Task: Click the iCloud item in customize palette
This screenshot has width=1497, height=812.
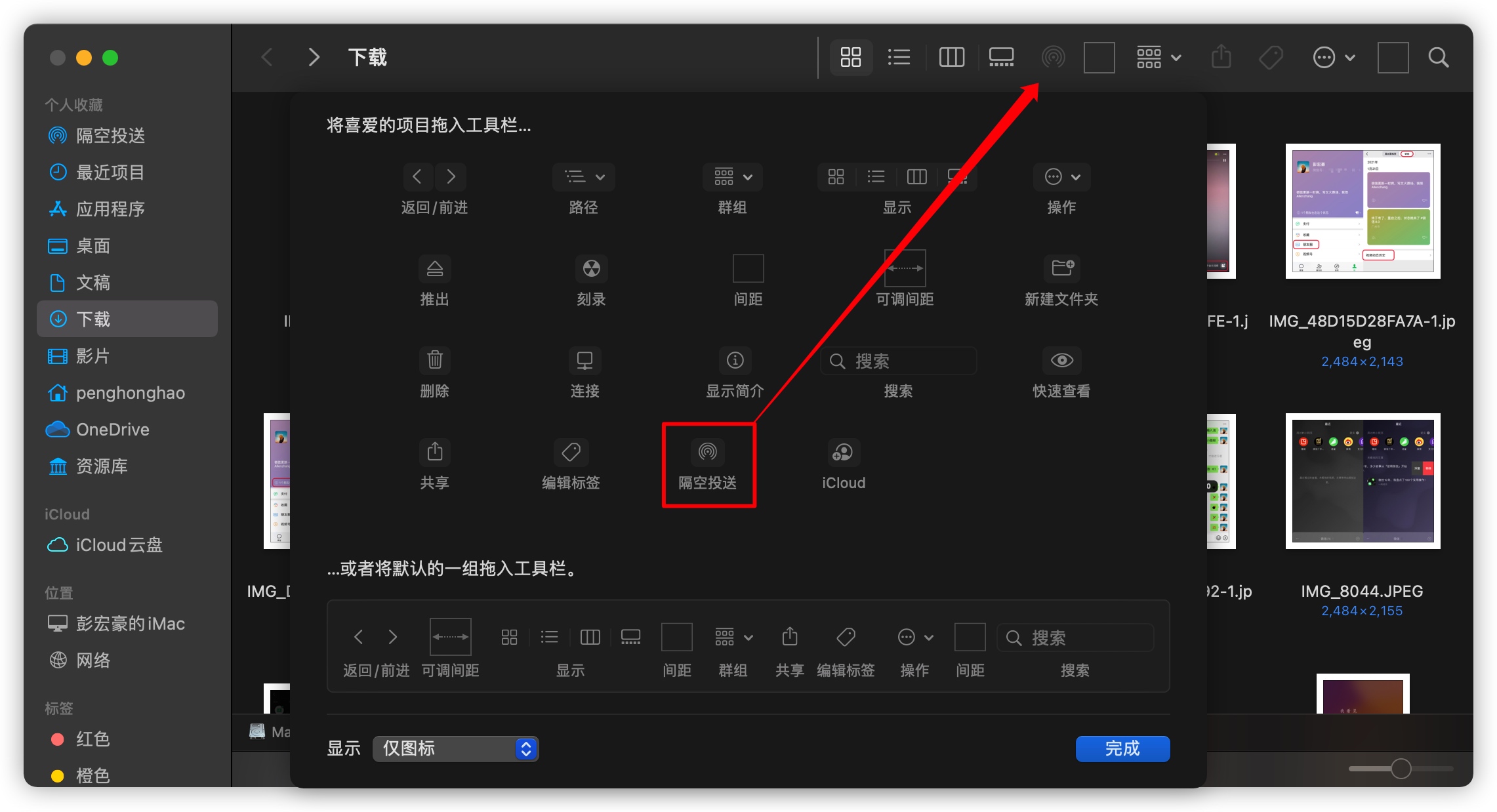Action: [842, 452]
